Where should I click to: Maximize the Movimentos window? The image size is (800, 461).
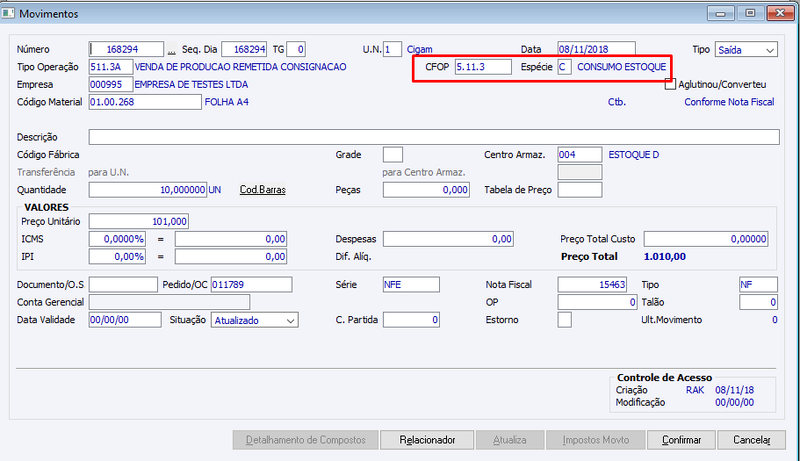point(750,13)
